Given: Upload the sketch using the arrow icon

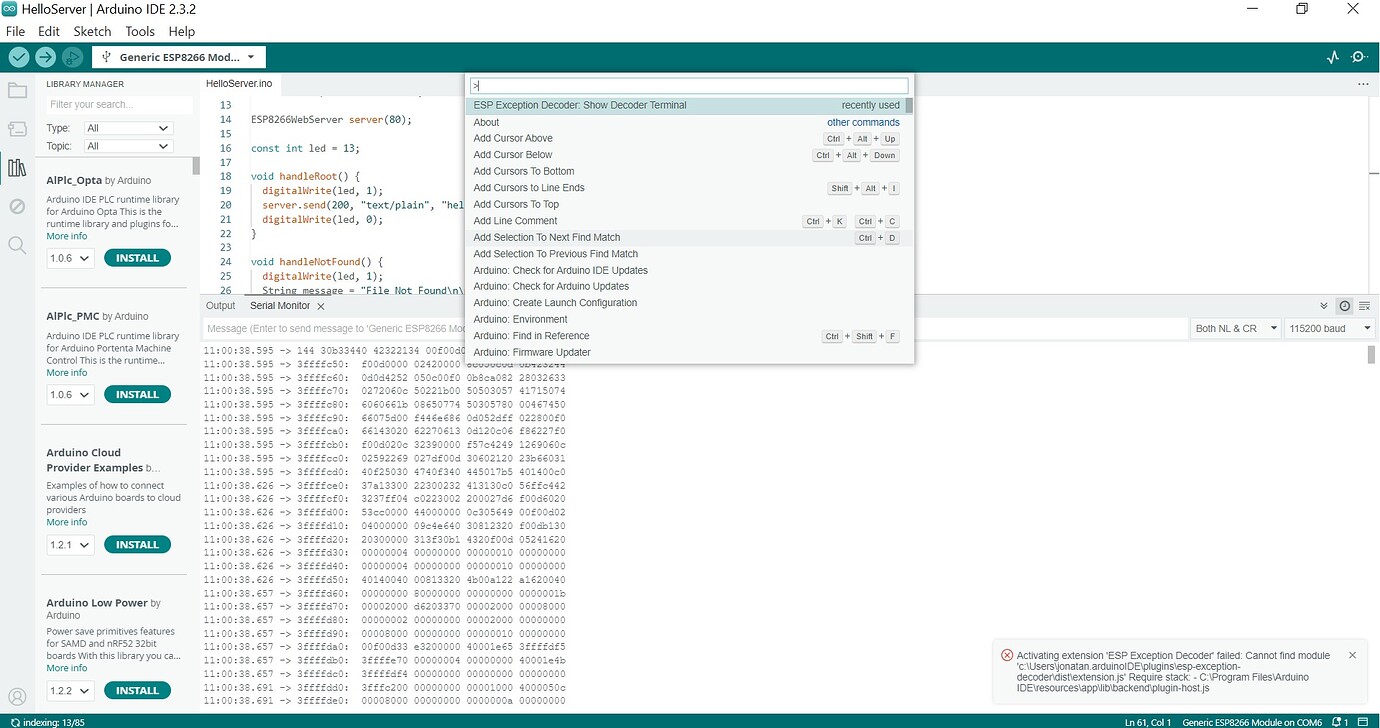Looking at the screenshot, I should (44, 57).
